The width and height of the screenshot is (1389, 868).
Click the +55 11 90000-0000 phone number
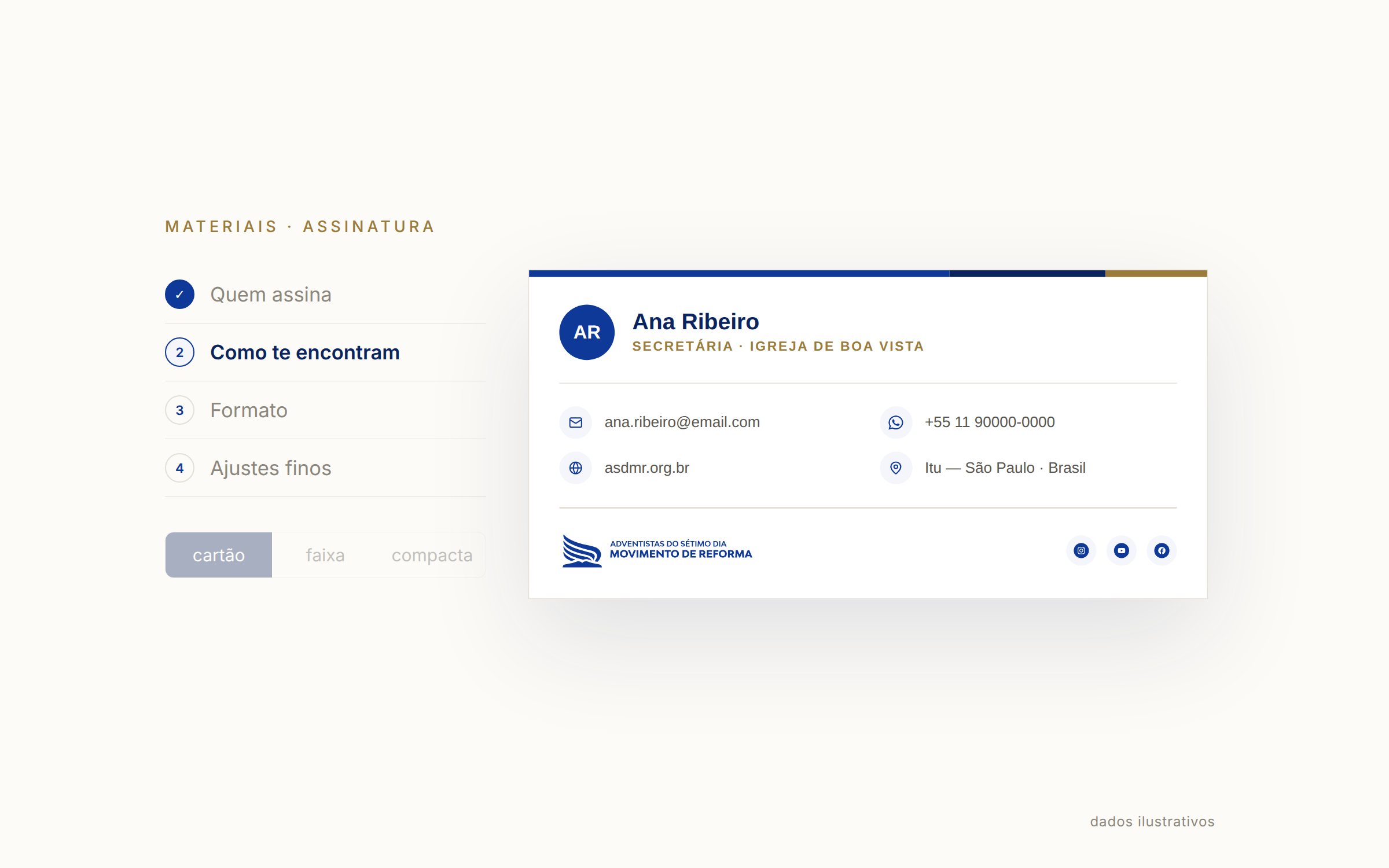pos(990,422)
